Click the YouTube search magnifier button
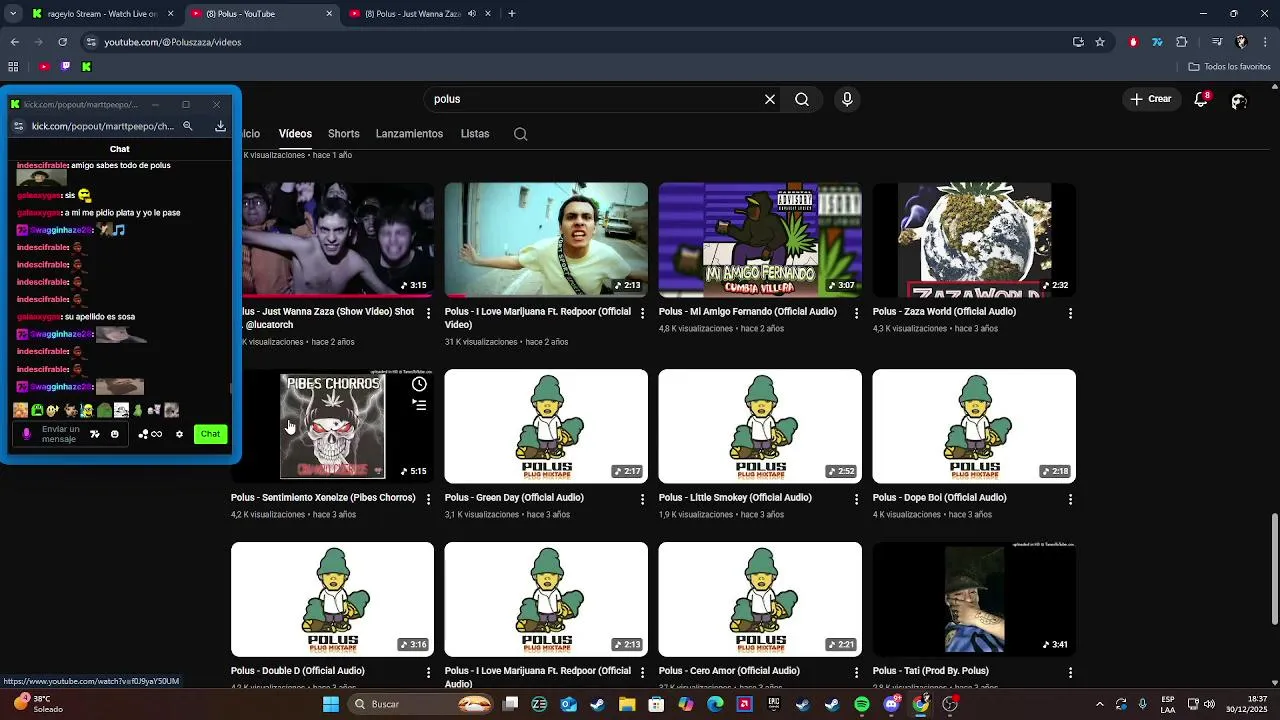 (802, 99)
